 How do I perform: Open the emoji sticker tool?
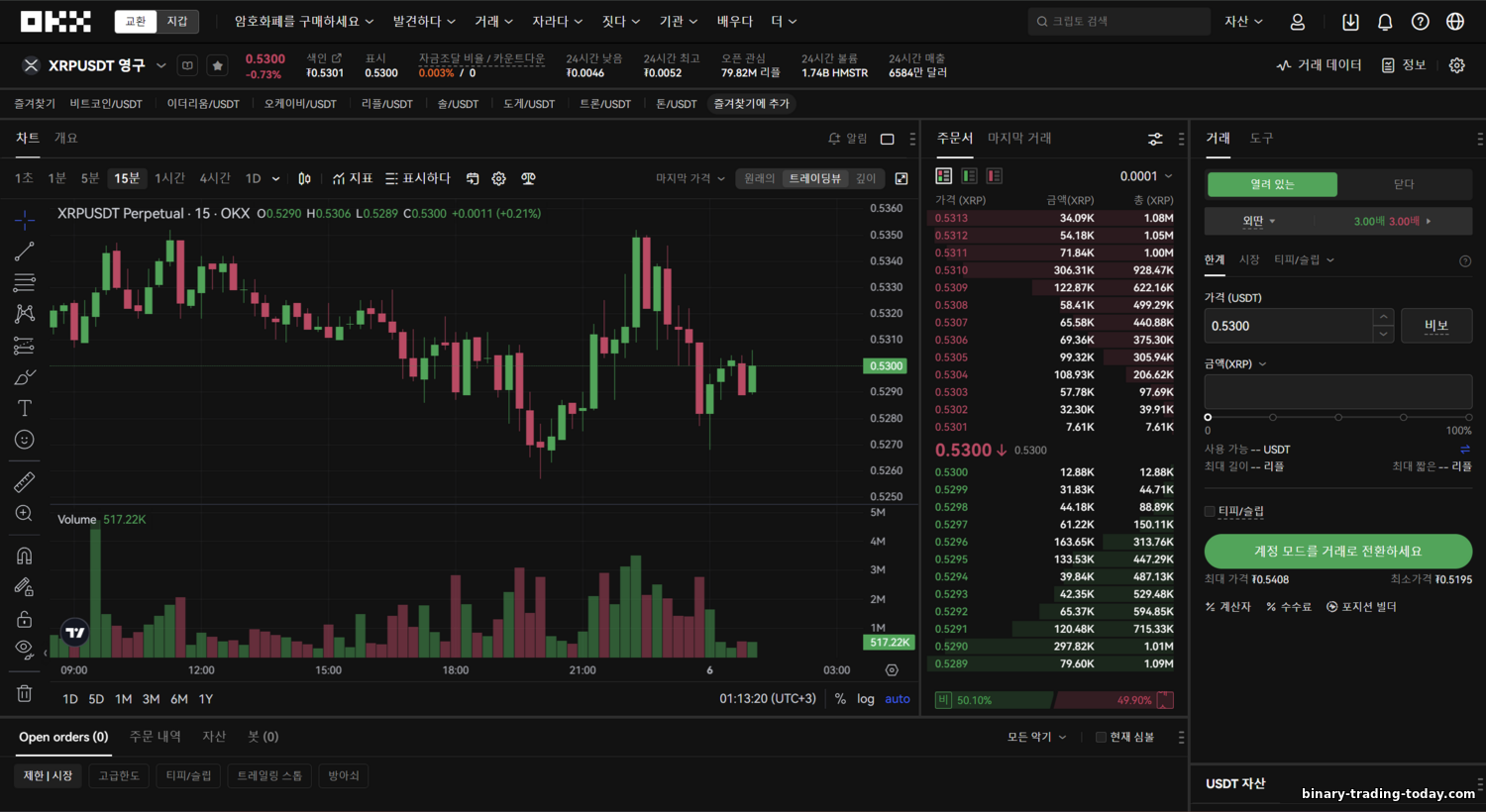point(25,440)
